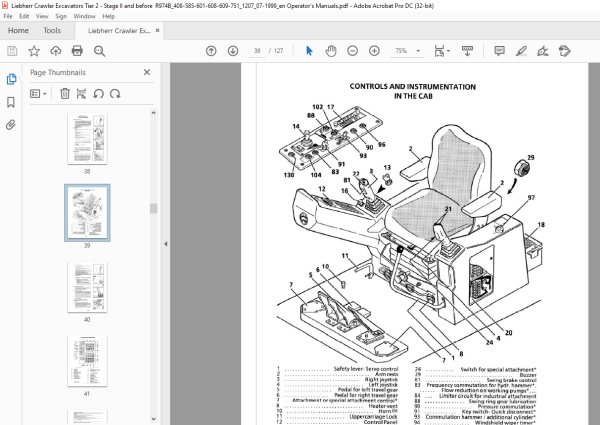Open the Bookmarks pane icon
Image resolution: width=600 pixels, height=425 pixels.
click(x=11, y=102)
